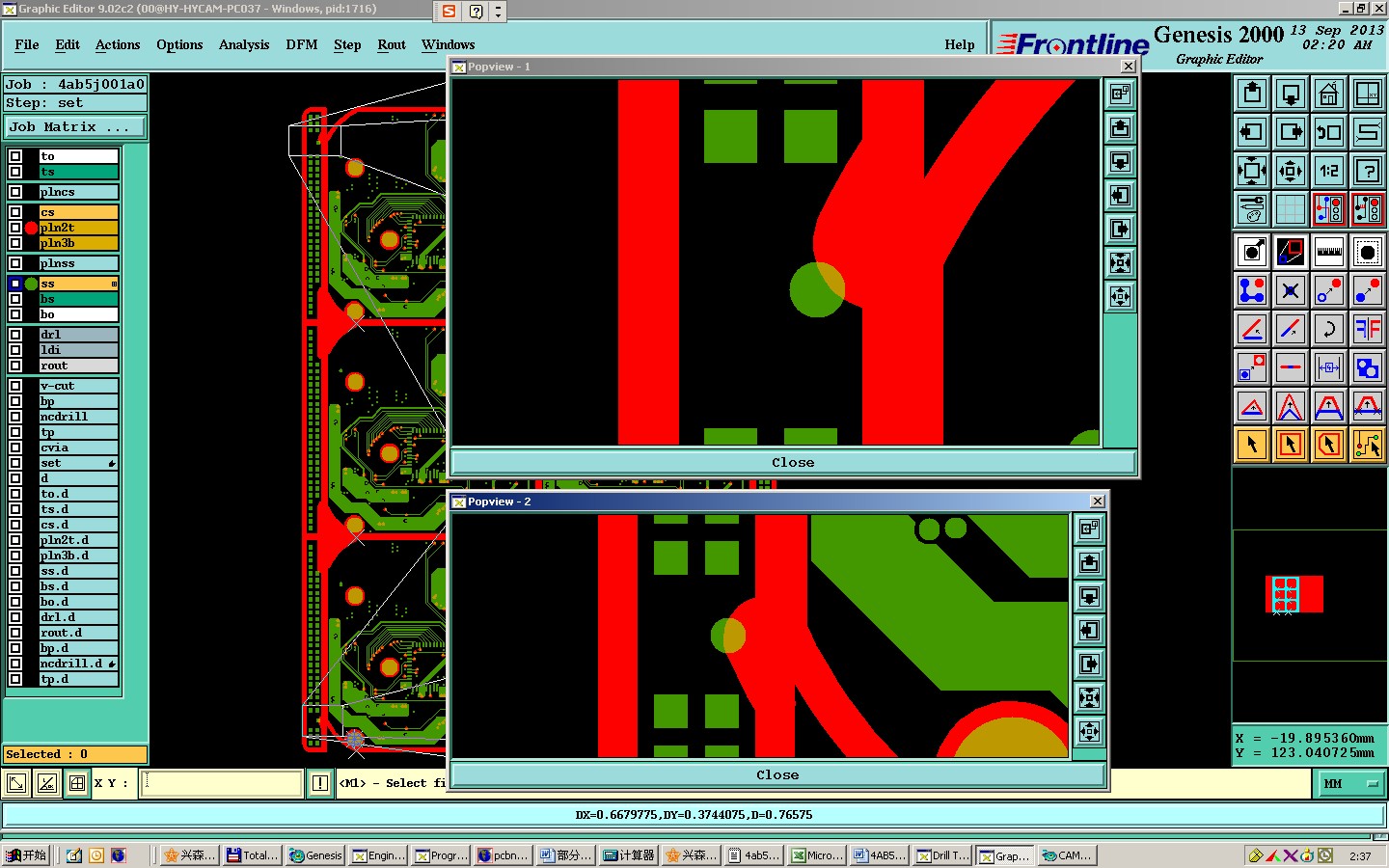Viewport: 1389px width, 868px height.
Task: Click the four connected blue nodes icon
Action: 1252,290
